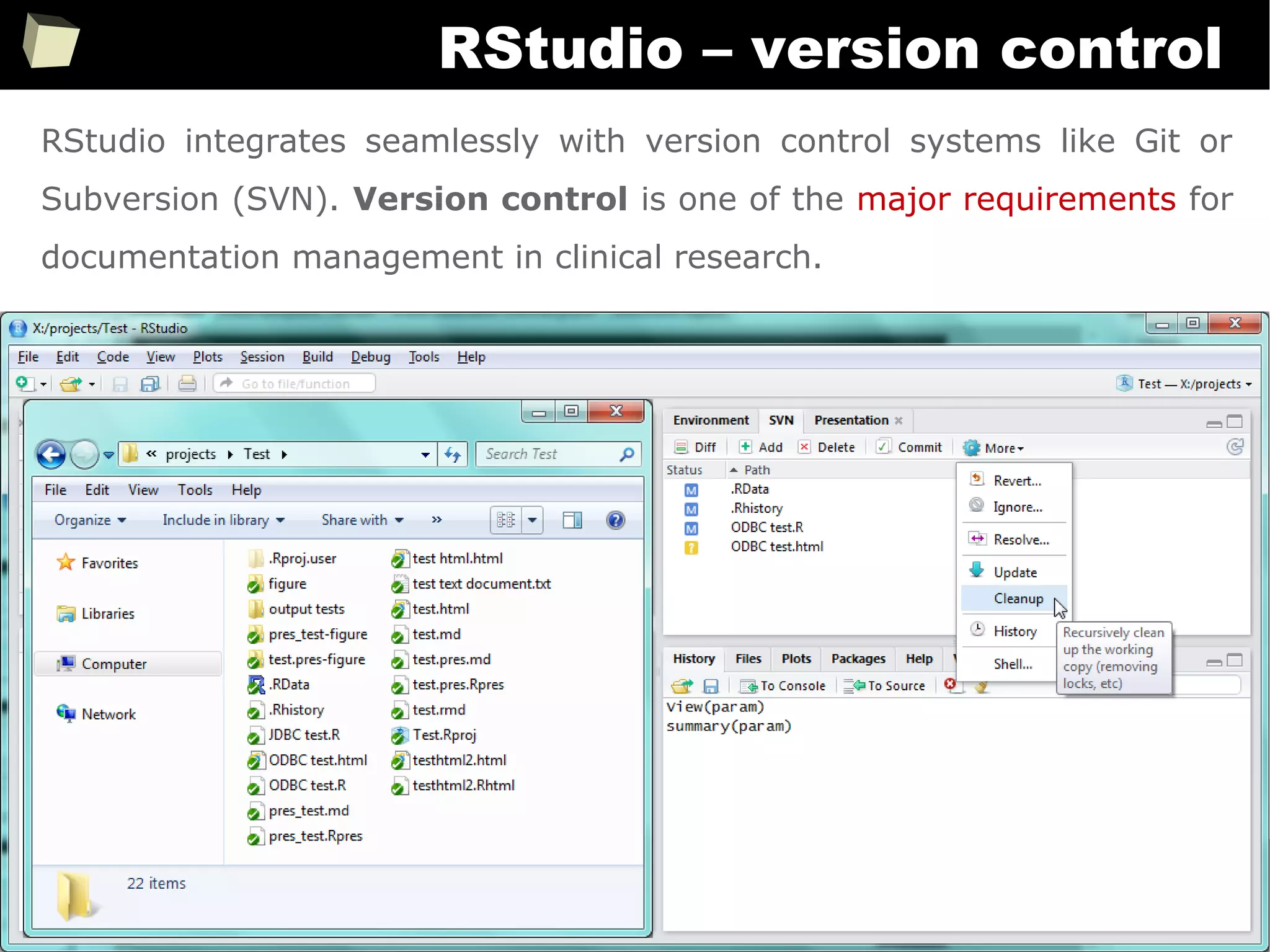The height and width of the screenshot is (952, 1270).
Task: Open the Share with dropdown
Action: (363, 520)
